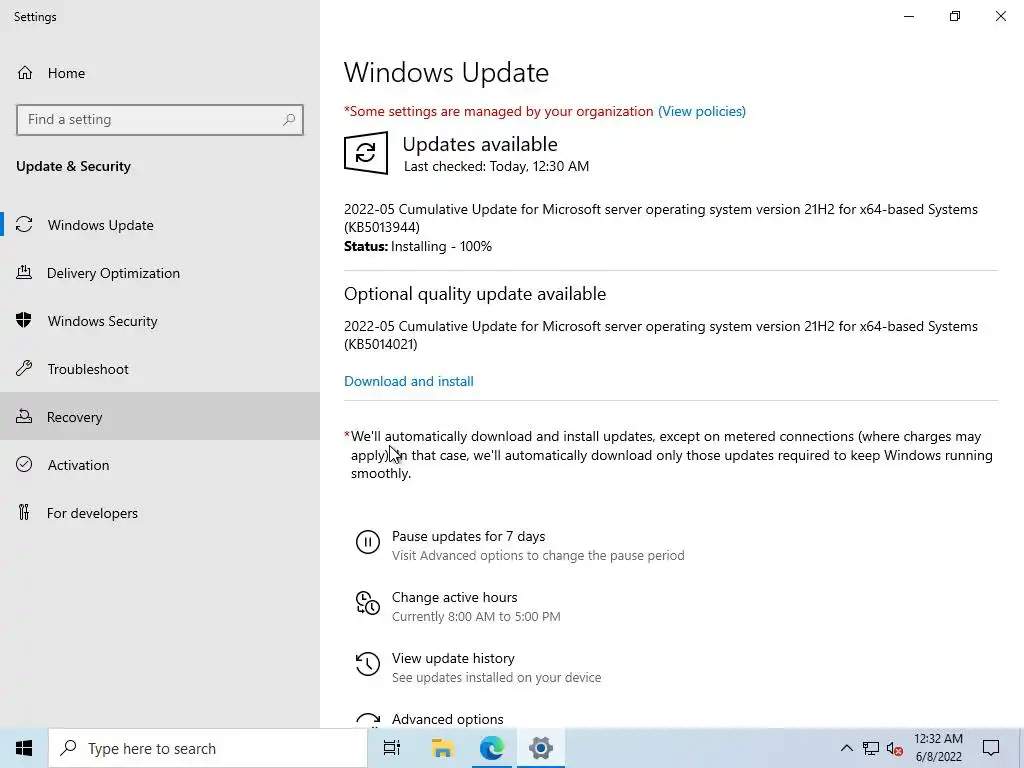Click Pause updates for 7 days
The width and height of the screenshot is (1024, 768).
click(468, 536)
